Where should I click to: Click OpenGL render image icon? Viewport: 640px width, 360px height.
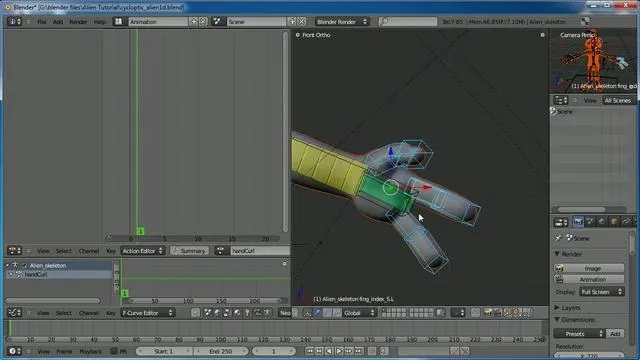tap(487, 313)
